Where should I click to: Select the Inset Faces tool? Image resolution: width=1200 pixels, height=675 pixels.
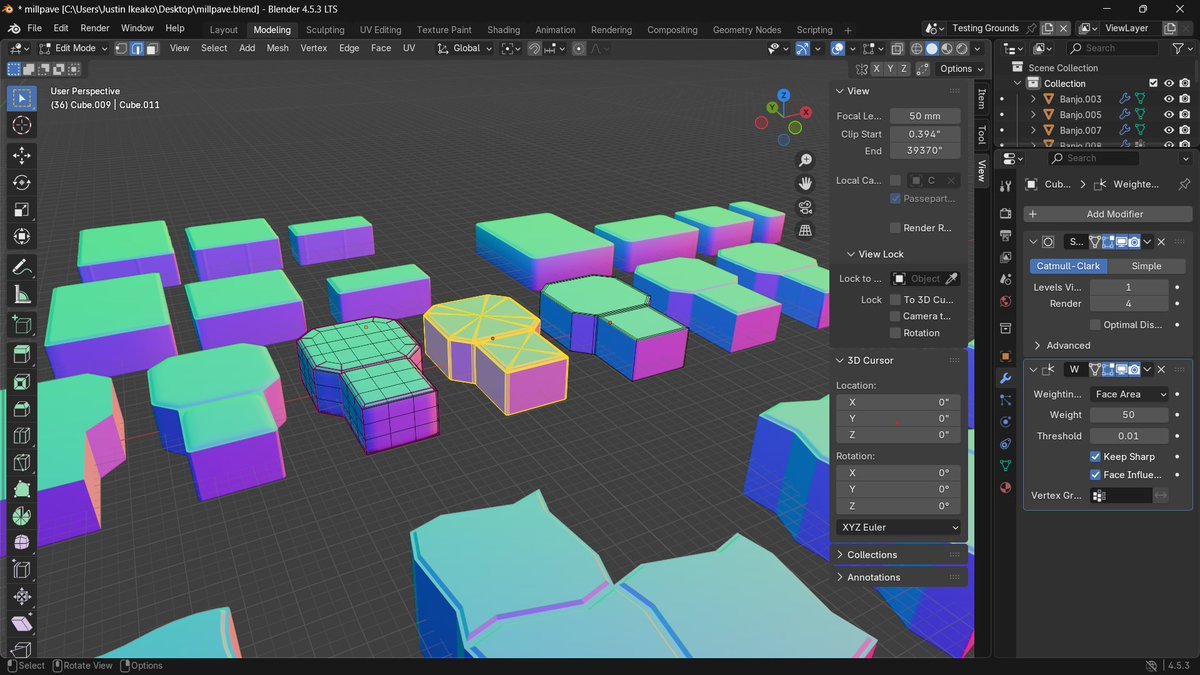pyautogui.click(x=22, y=381)
